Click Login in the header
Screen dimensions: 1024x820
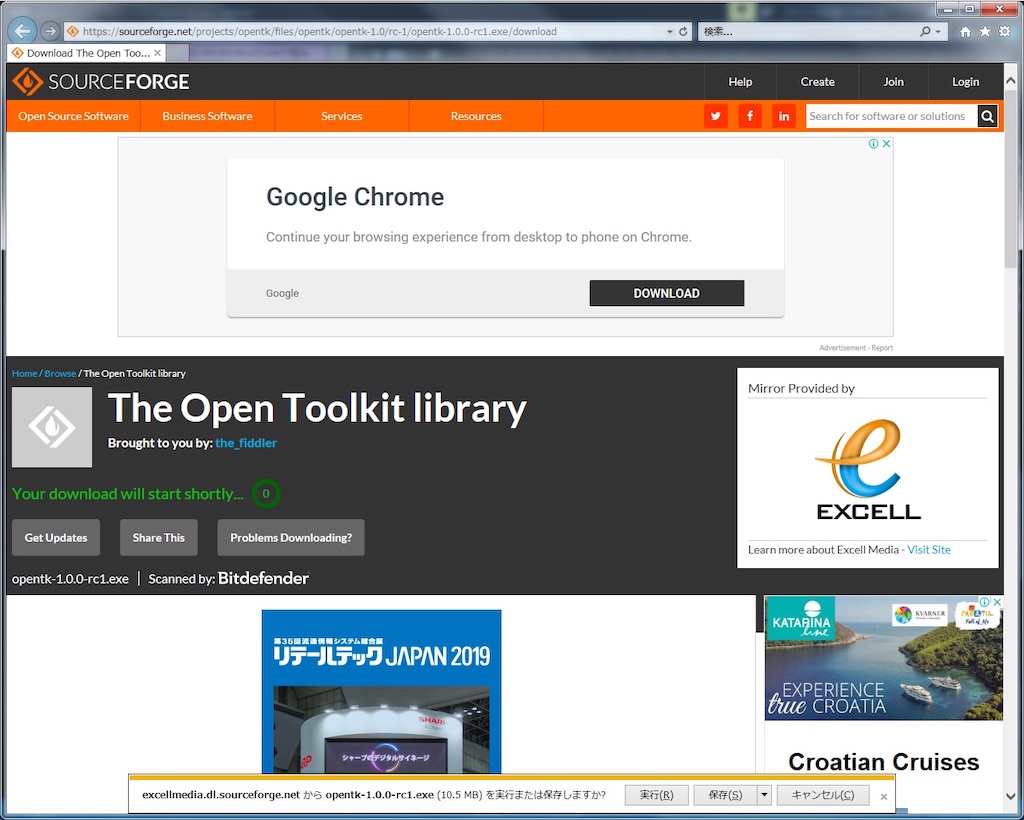point(965,82)
